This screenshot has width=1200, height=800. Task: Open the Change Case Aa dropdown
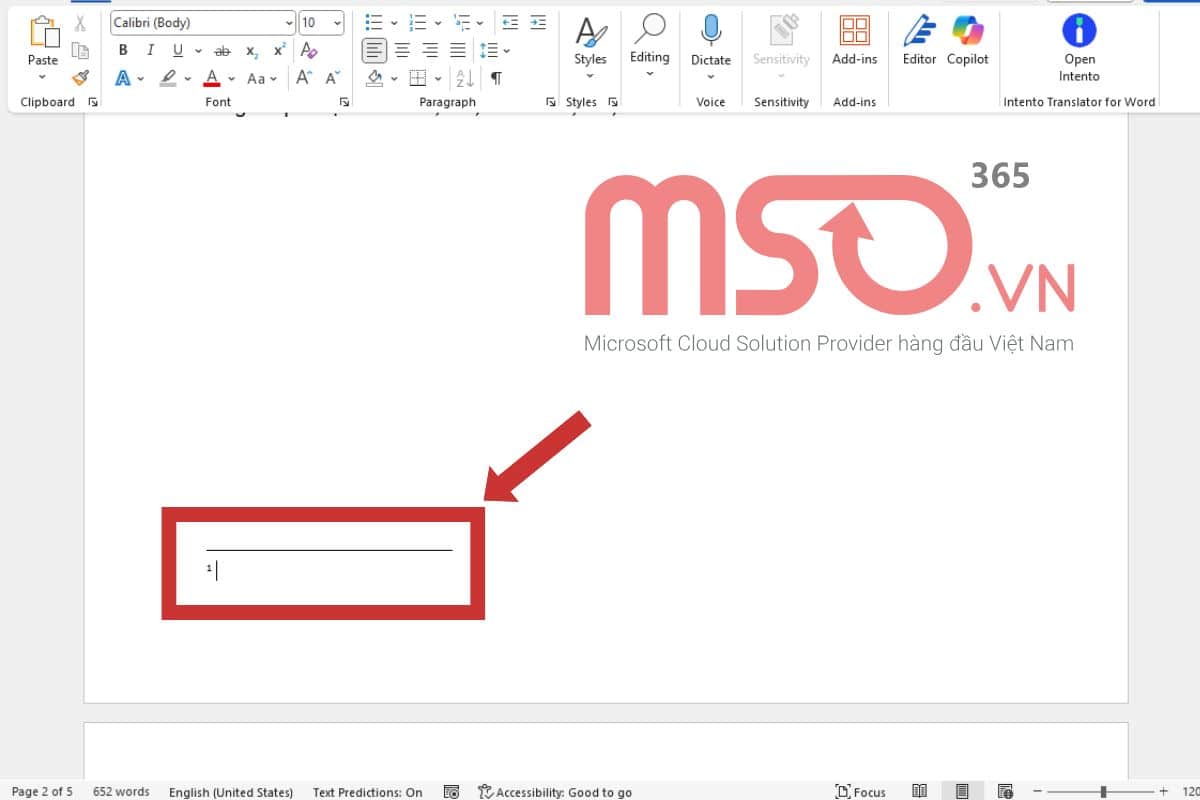(x=262, y=78)
